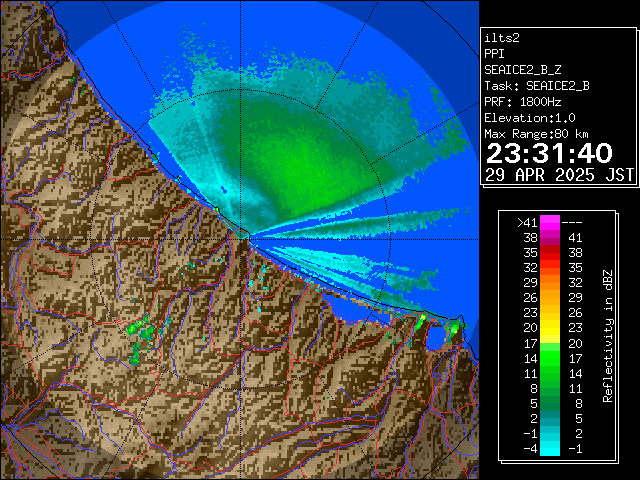Click the yellow 20 to 23 legend color
Screen dimensions: 640x480
tap(550, 328)
